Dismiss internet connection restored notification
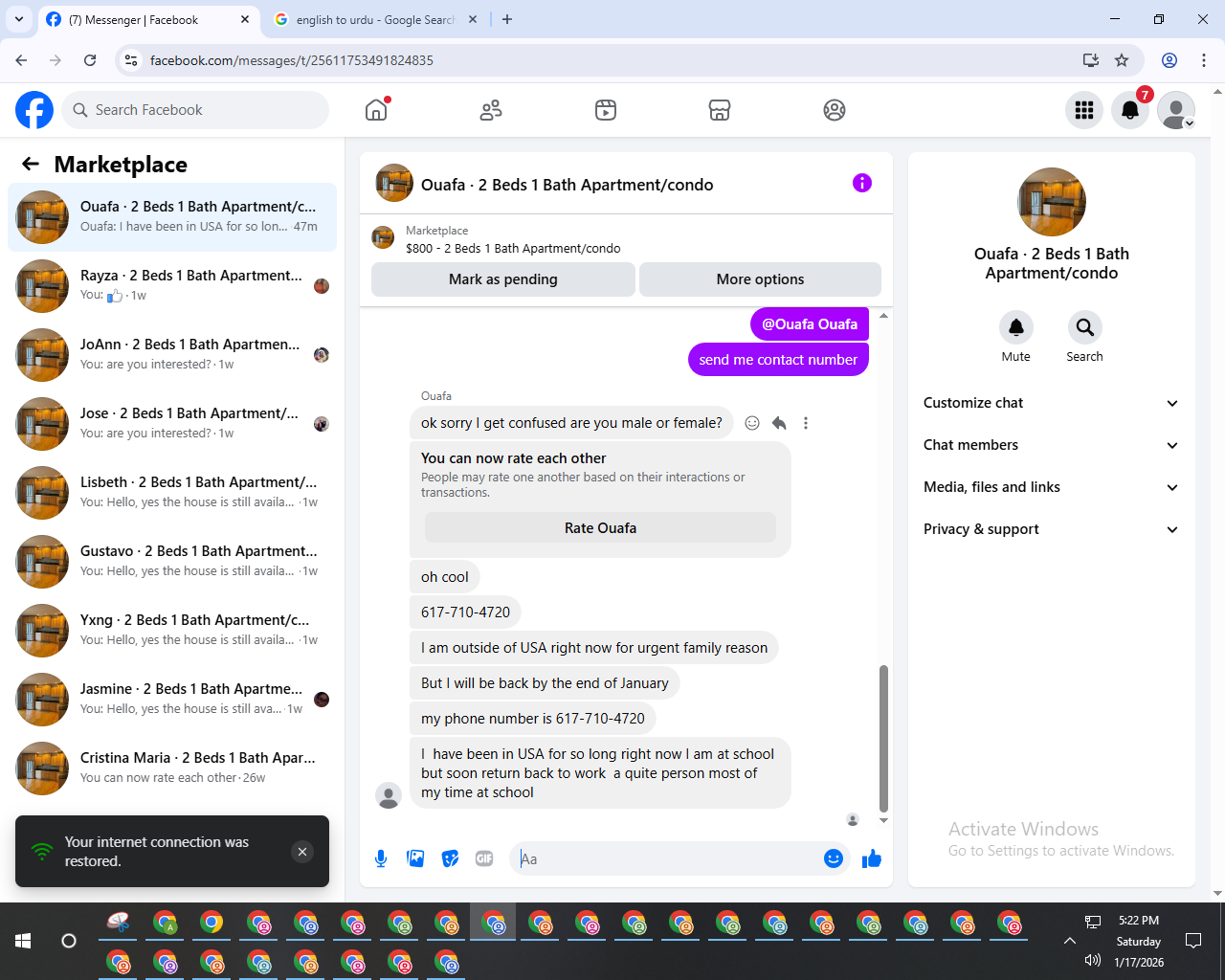 pos(302,852)
